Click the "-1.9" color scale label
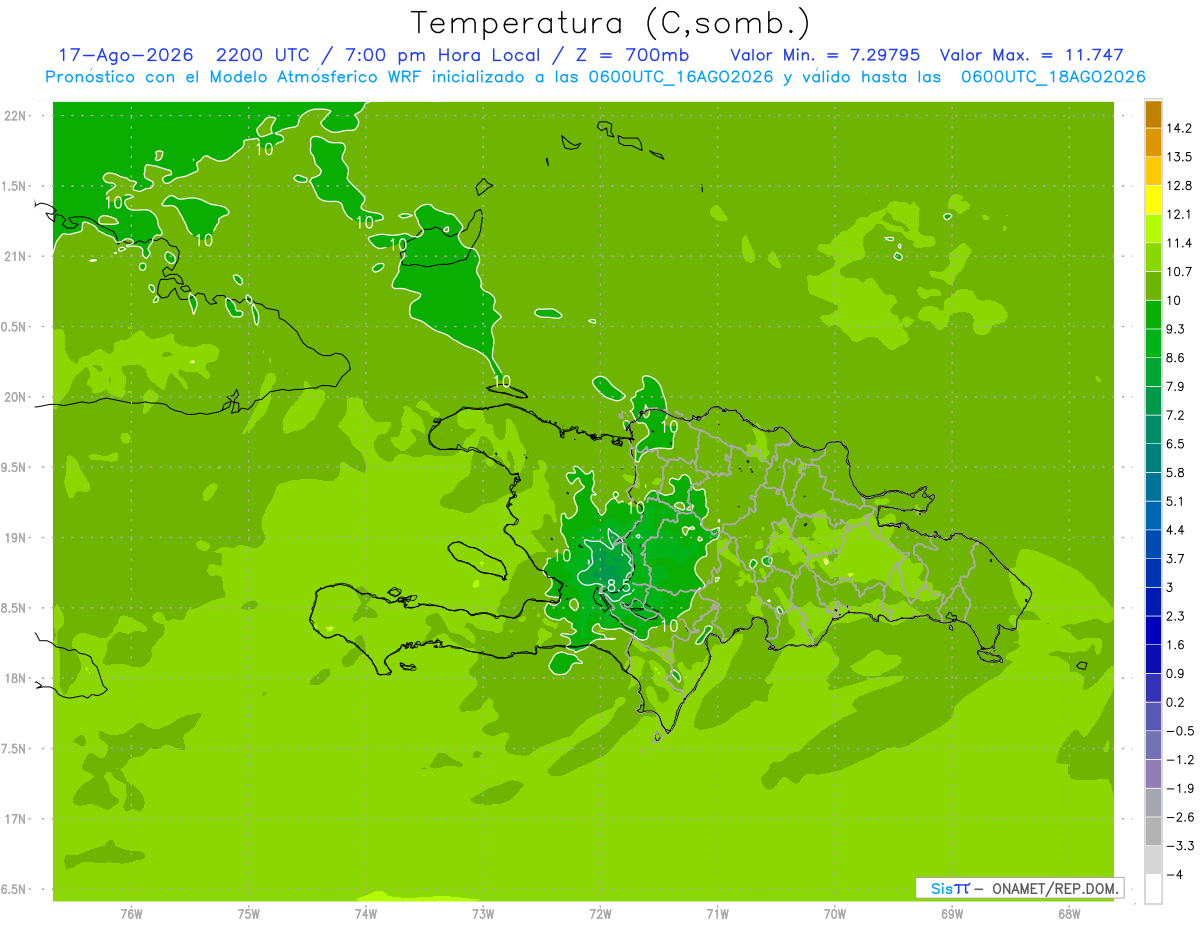Image resolution: width=1200 pixels, height=927 pixels. [x=1180, y=788]
